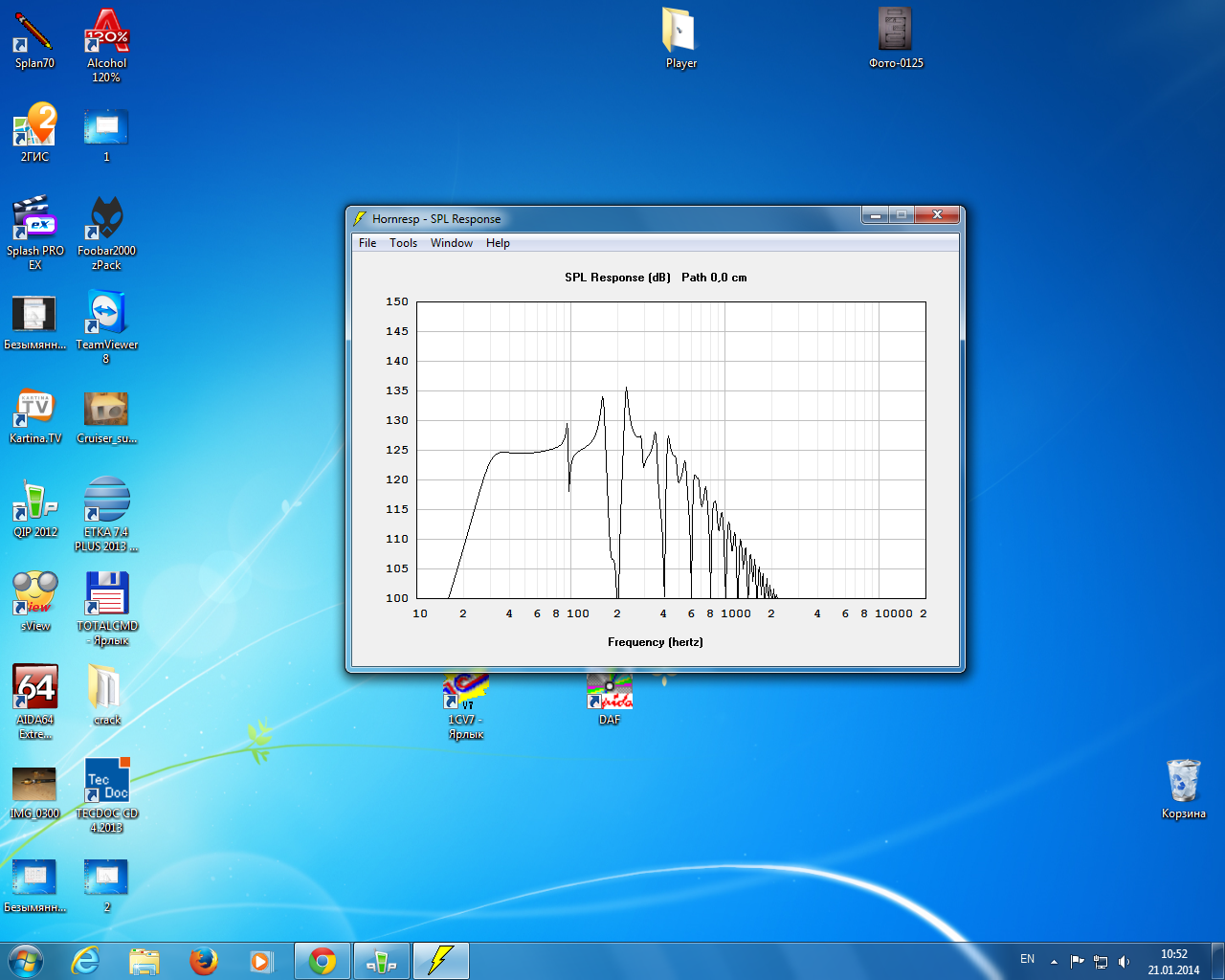Open Alcohol 120% desktop icon
Screen dimensions: 1225x980
(106, 44)
